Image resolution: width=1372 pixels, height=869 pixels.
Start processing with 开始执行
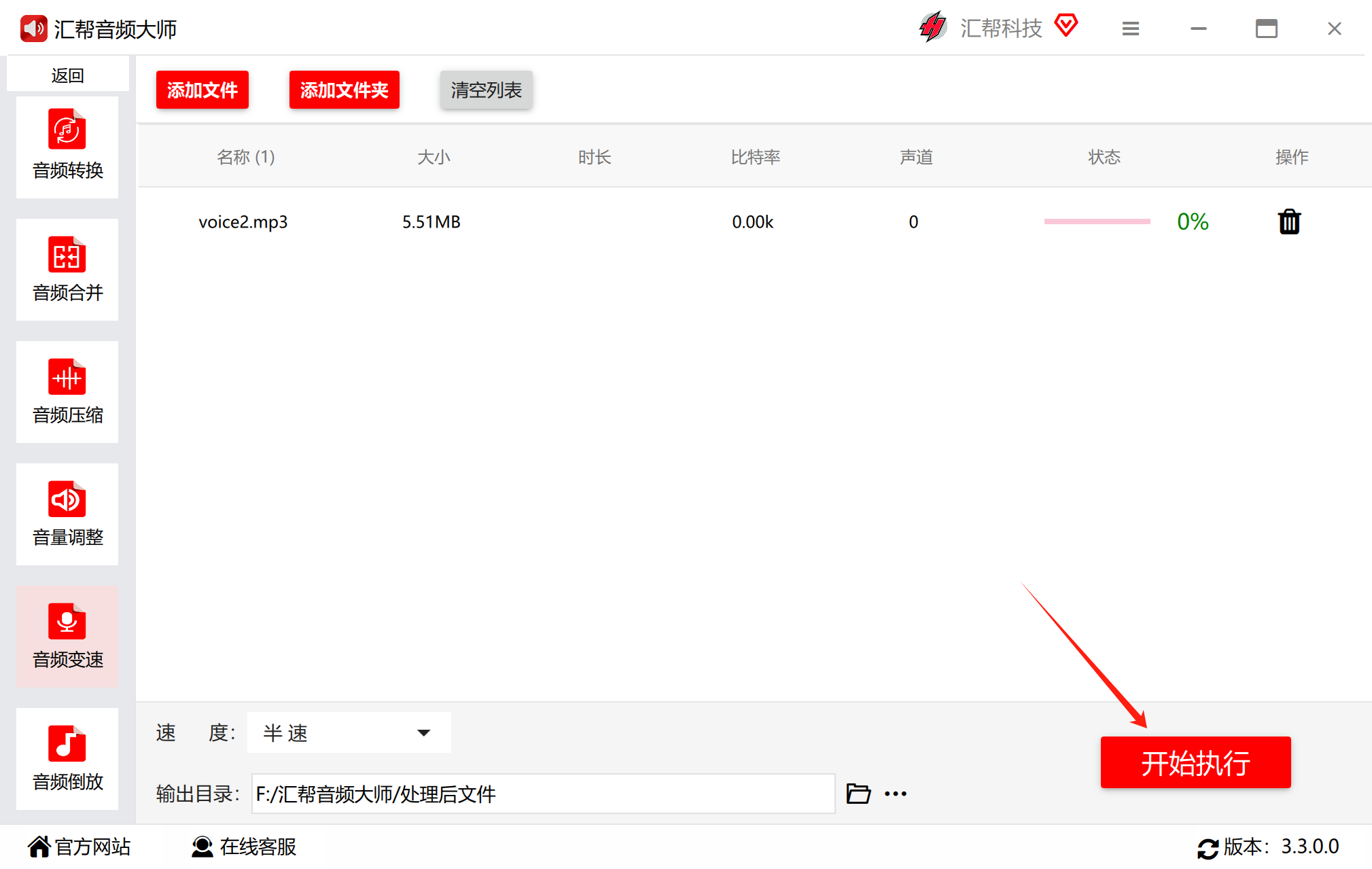tap(1195, 762)
